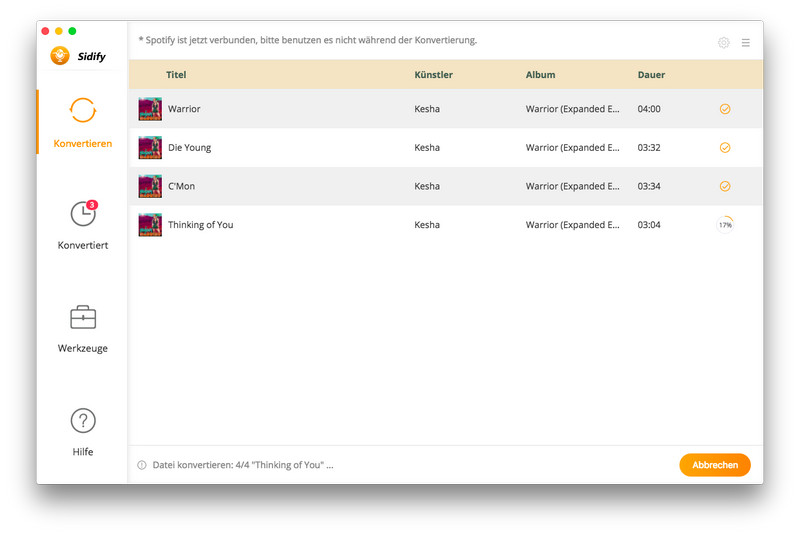800x536 pixels.
Task: Click the album cover thumbnail for Thinking of You
Action: click(150, 225)
